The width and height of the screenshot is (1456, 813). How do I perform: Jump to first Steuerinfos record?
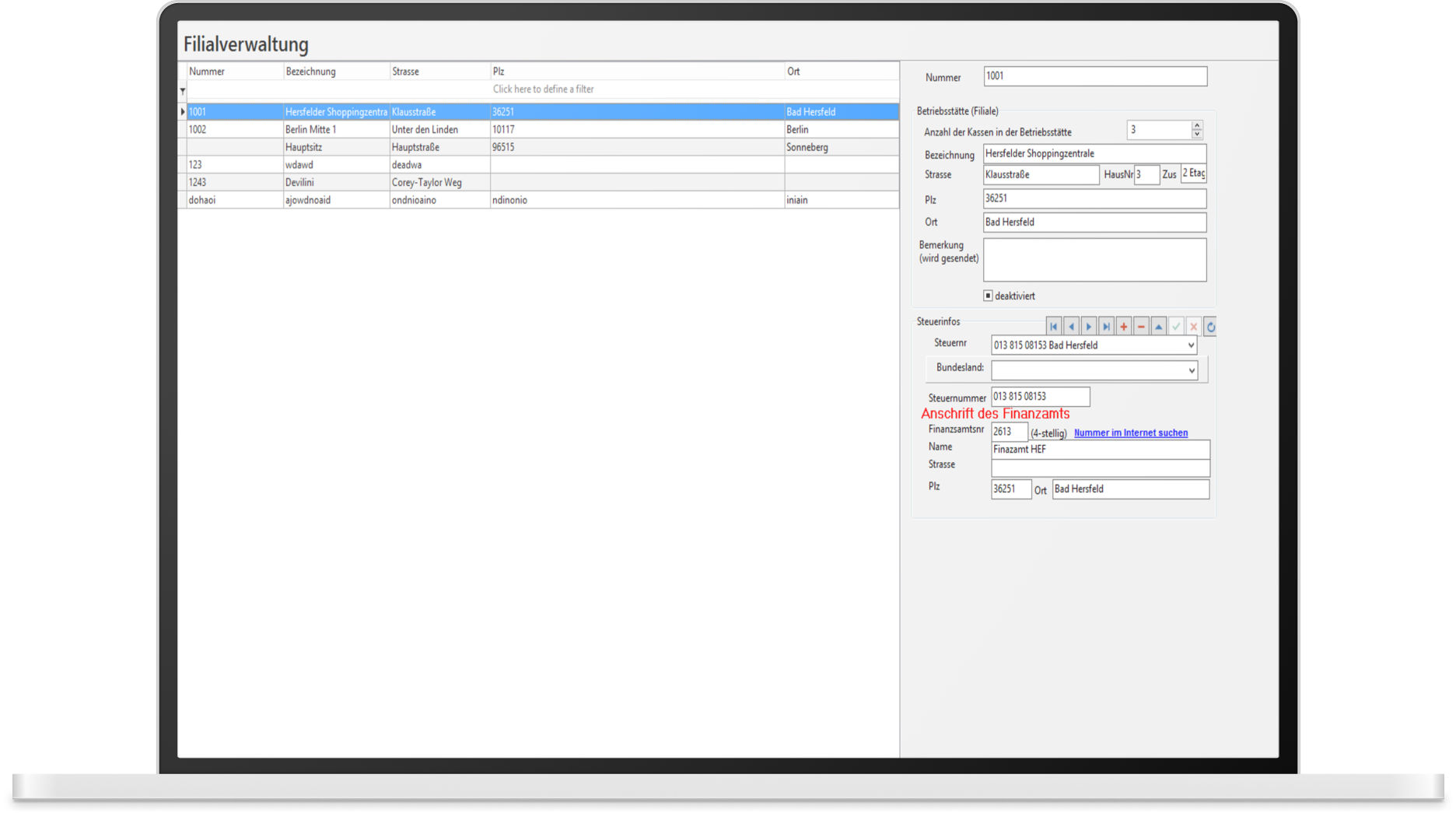click(1054, 327)
